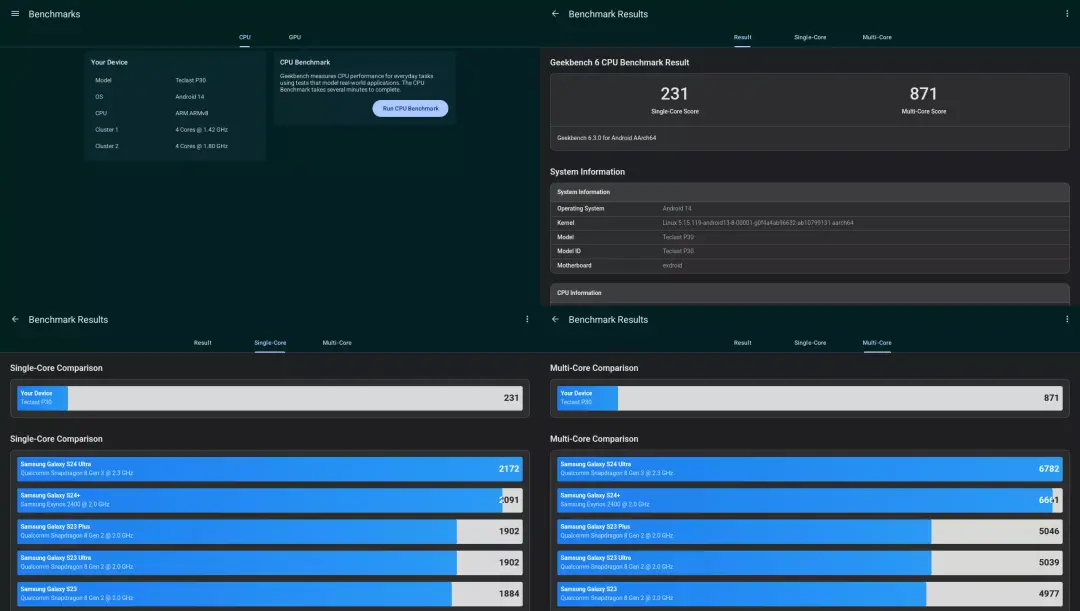Open three-dot menu on Geekbench 6 CPU Result screen
The height and width of the screenshot is (611, 1080).
(1067, 14)
